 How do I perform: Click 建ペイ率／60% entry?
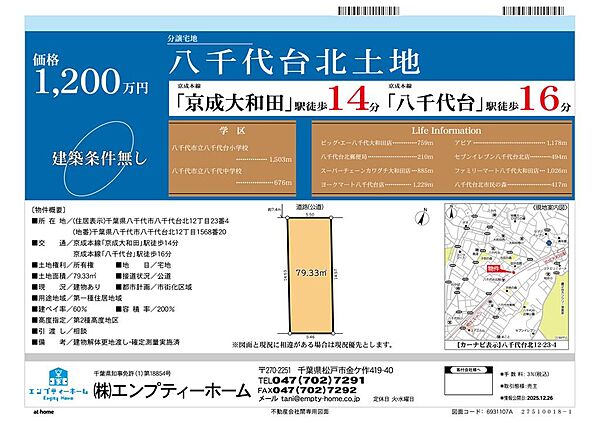pos(59,309)
